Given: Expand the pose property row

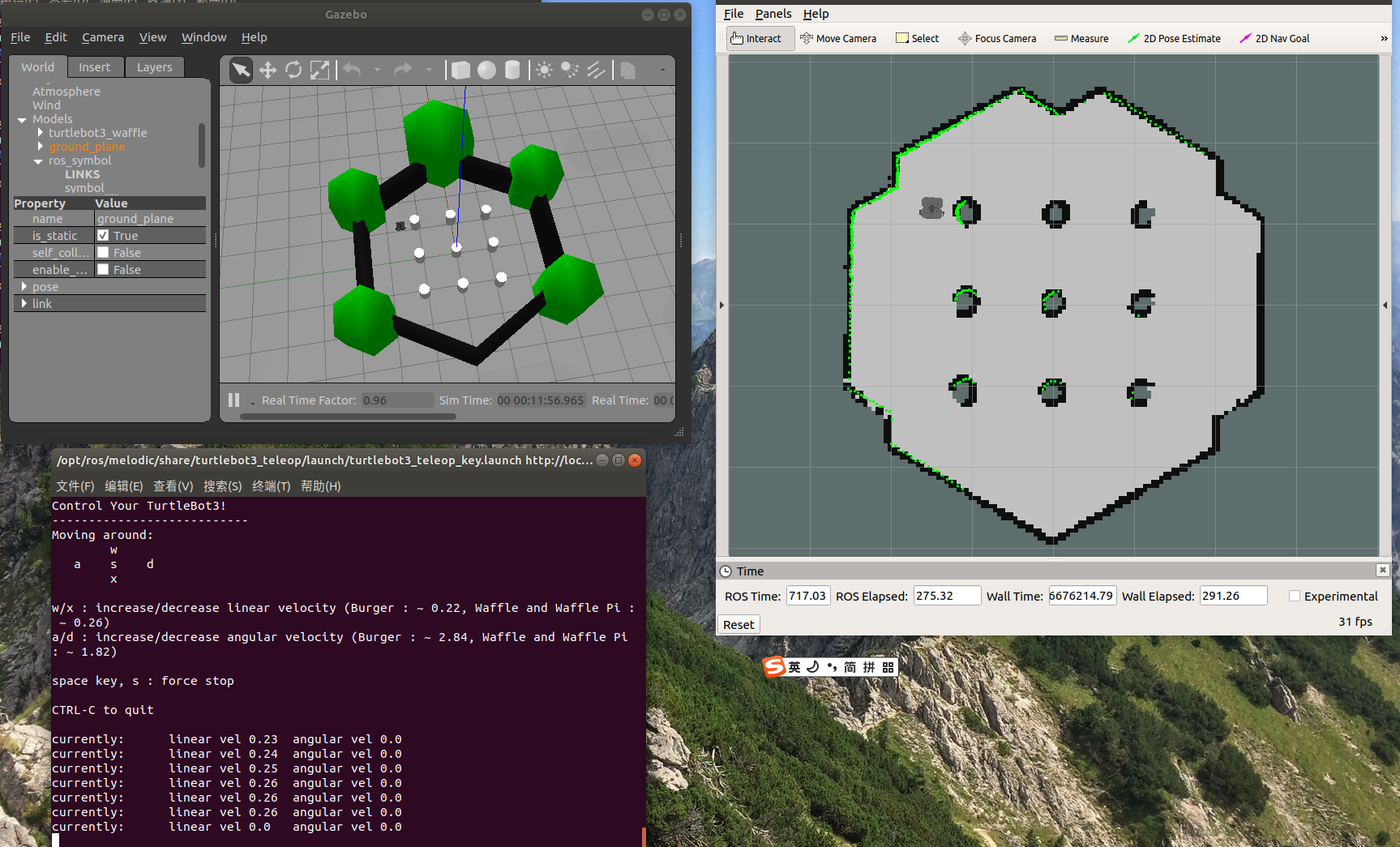Looking at the screenshot, I should pos(24,286).
